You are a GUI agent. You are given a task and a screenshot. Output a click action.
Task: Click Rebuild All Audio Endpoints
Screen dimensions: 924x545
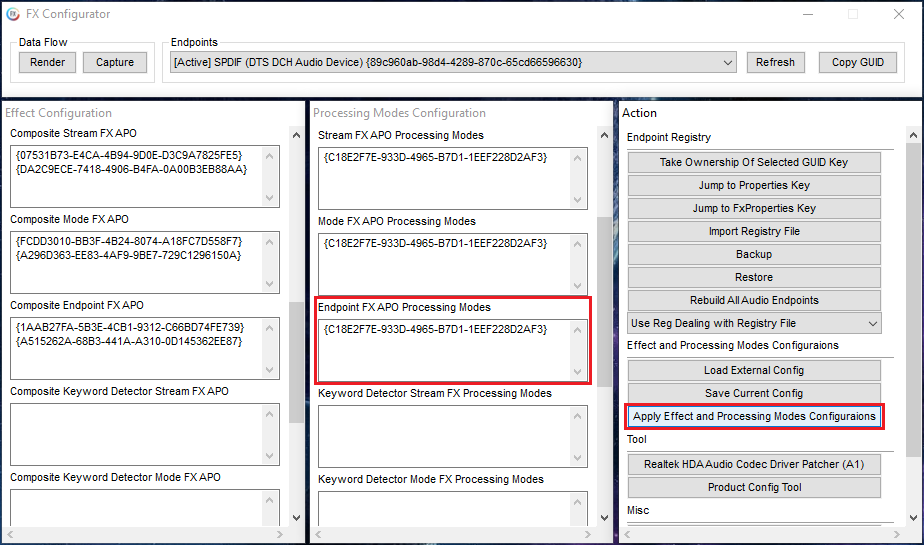pos(754,300)
